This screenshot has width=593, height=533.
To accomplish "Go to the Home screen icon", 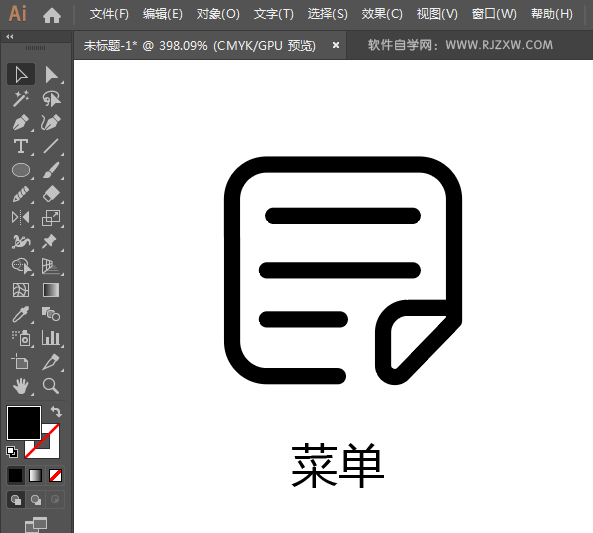I will click(x=52, y=15).
